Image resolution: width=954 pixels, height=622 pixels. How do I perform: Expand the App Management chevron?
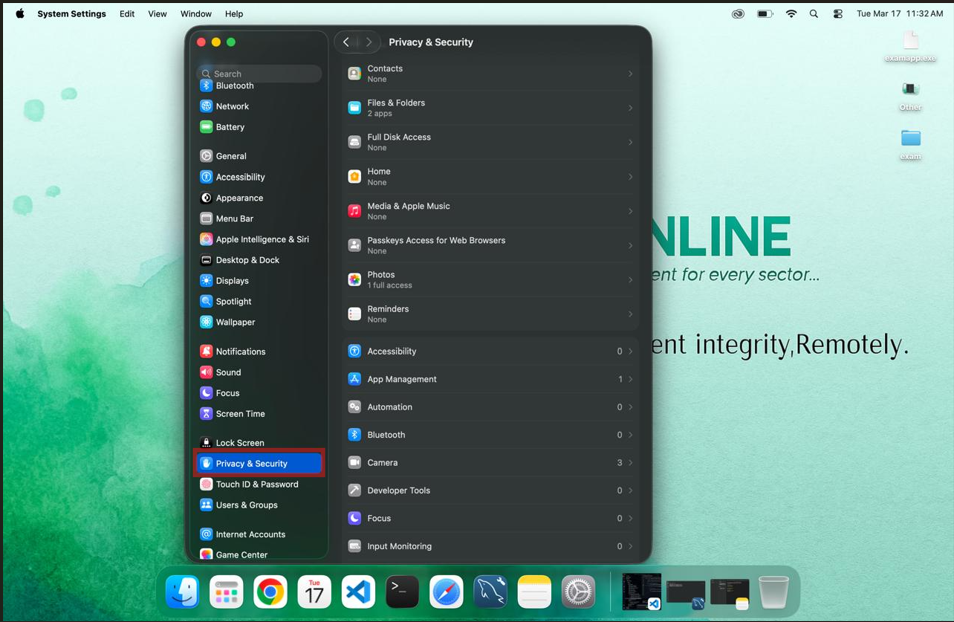coord(630,380)
